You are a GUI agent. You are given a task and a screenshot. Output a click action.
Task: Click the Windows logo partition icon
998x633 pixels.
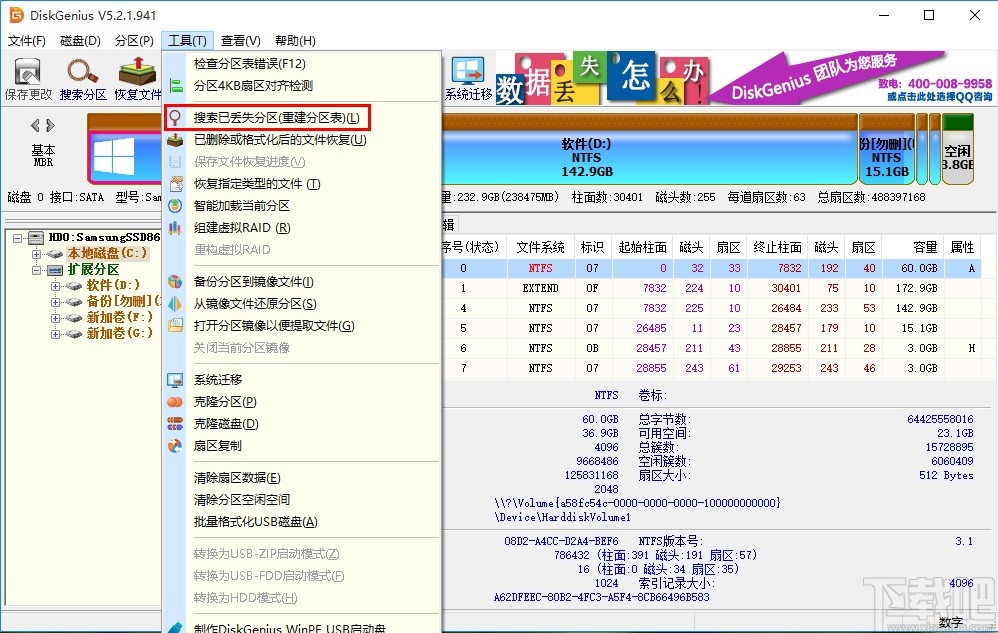[114, 157]
